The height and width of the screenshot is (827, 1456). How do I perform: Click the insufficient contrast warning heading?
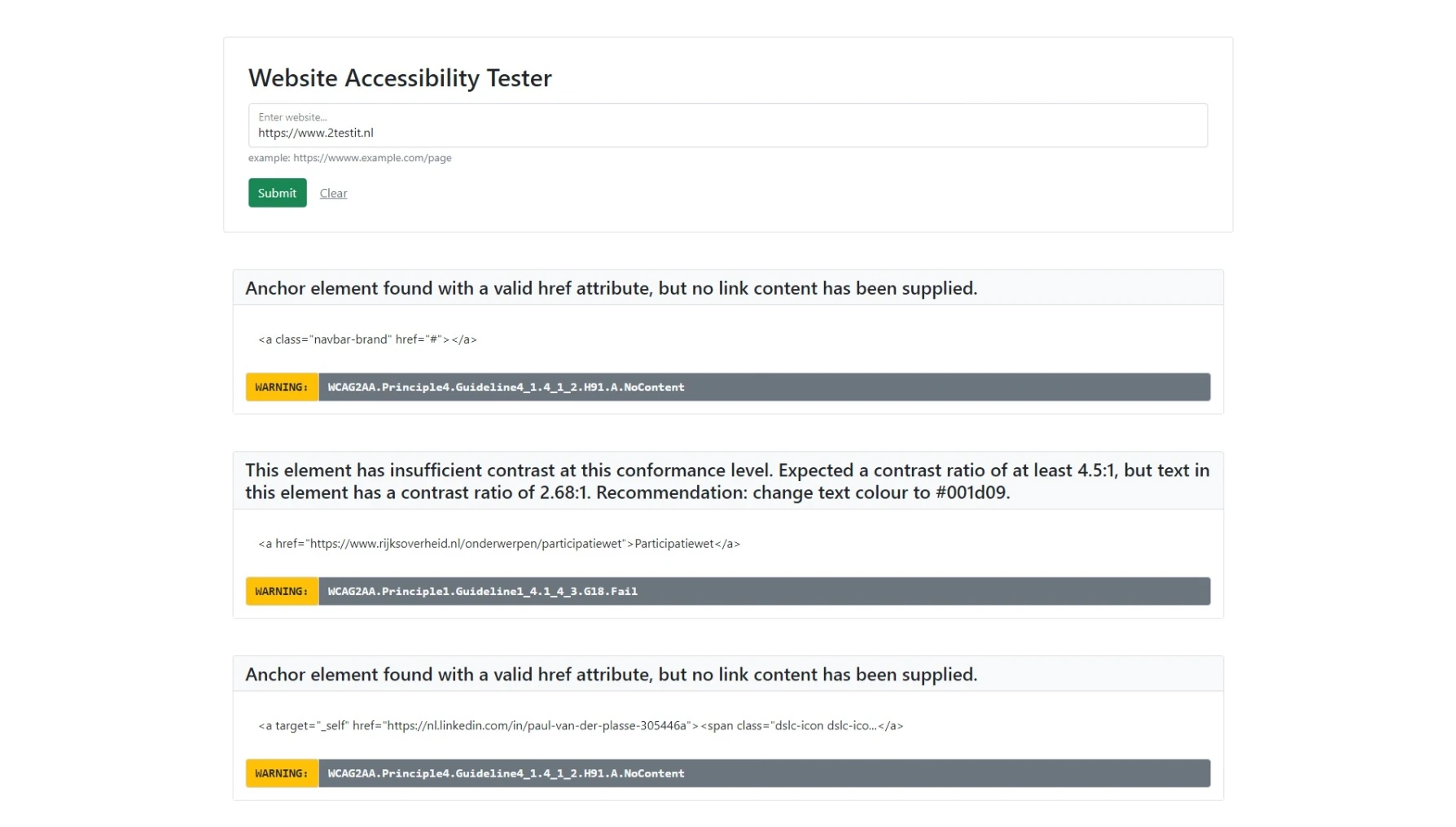[x=727, y=481]
